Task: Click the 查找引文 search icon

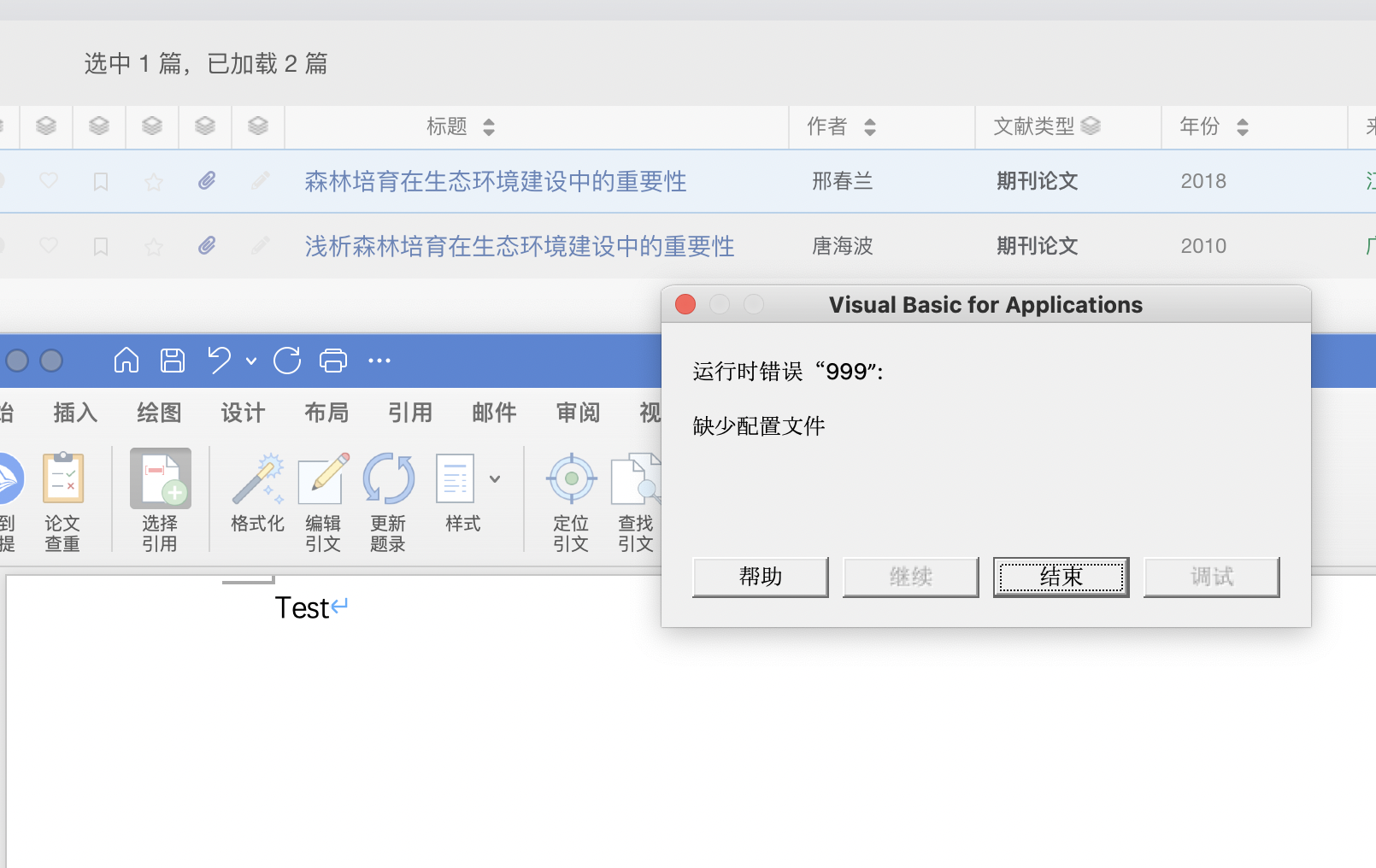Action: coord(636,478)
